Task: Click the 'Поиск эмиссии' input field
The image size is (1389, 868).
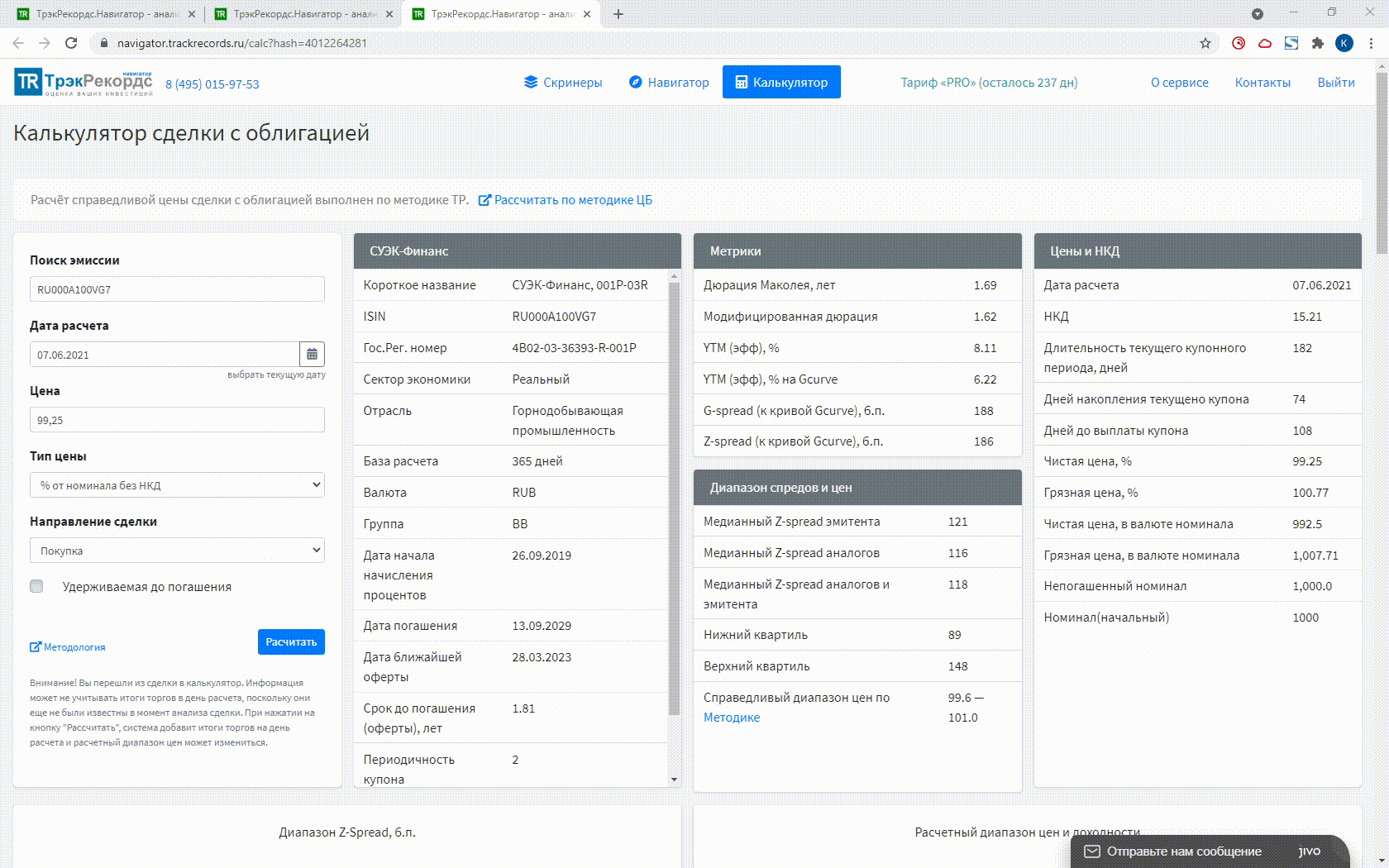Action: 177,289
